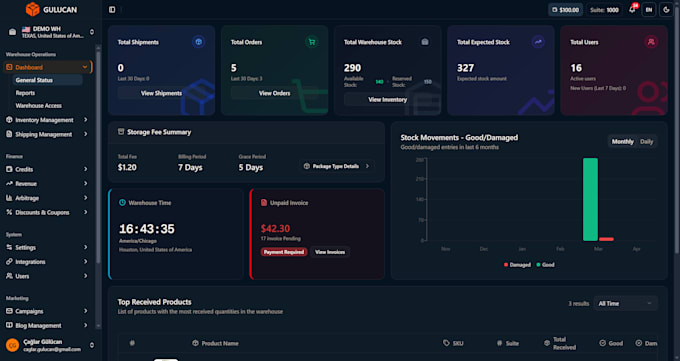Open the notifications bell

point(632,10)
